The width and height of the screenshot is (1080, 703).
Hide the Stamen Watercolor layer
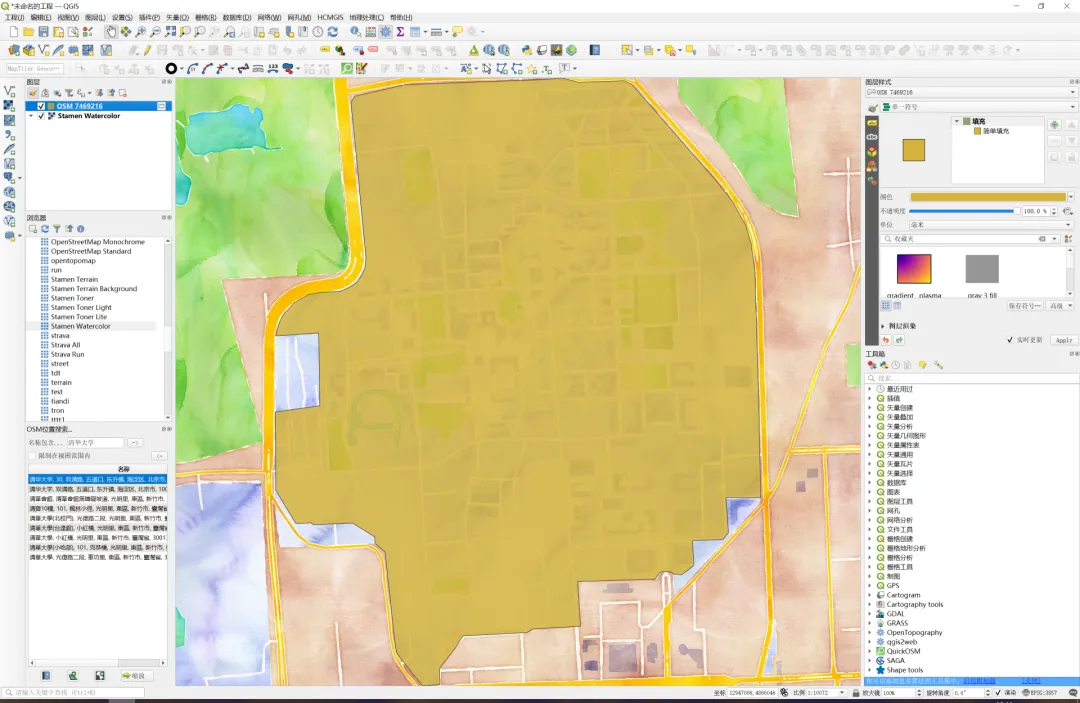pos(41,116)
